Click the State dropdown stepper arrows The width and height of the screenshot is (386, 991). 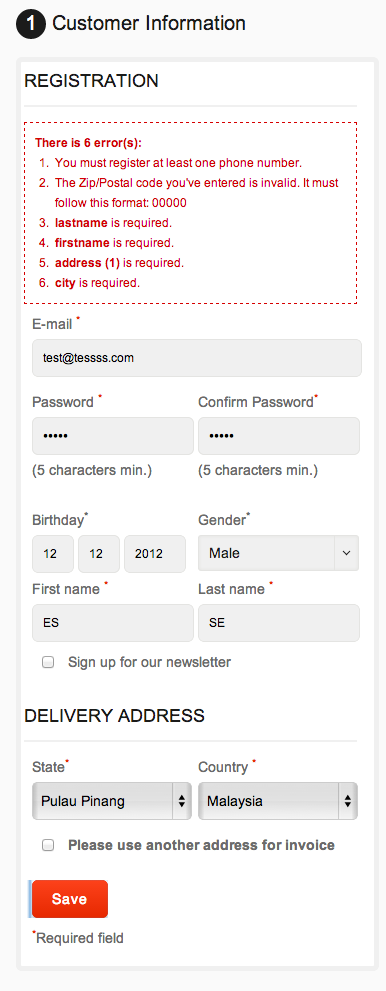181,801
